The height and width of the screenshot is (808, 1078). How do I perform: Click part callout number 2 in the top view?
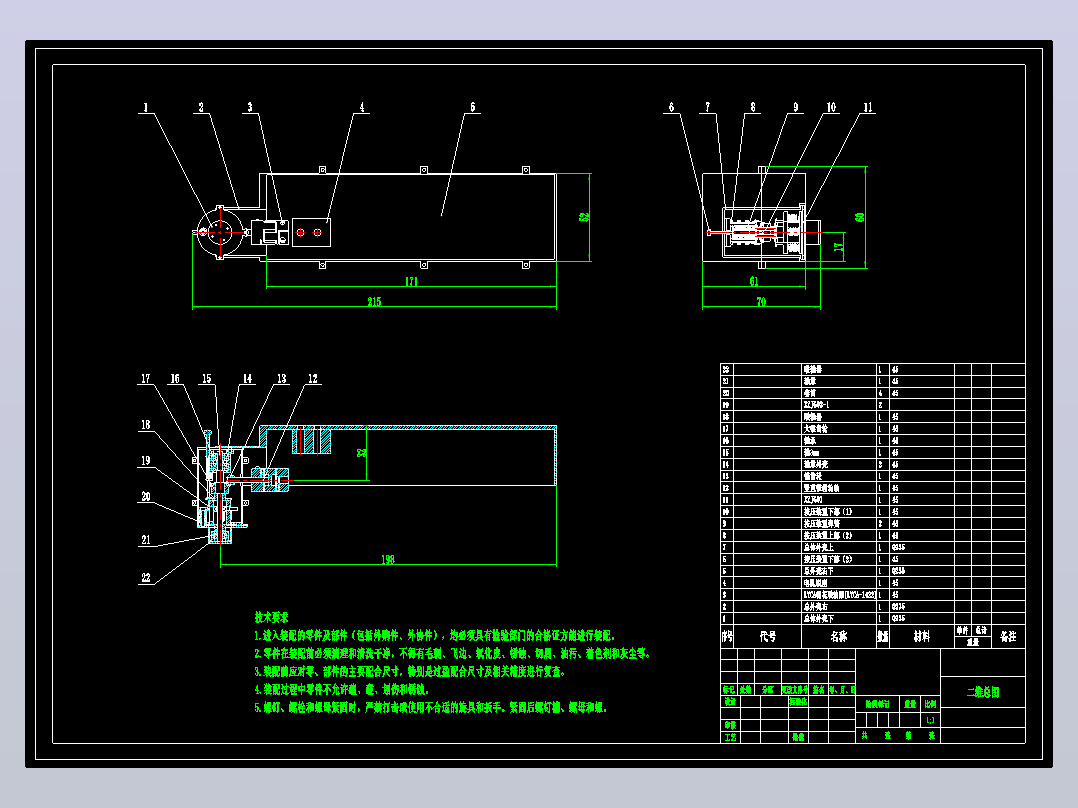[201, 107]
